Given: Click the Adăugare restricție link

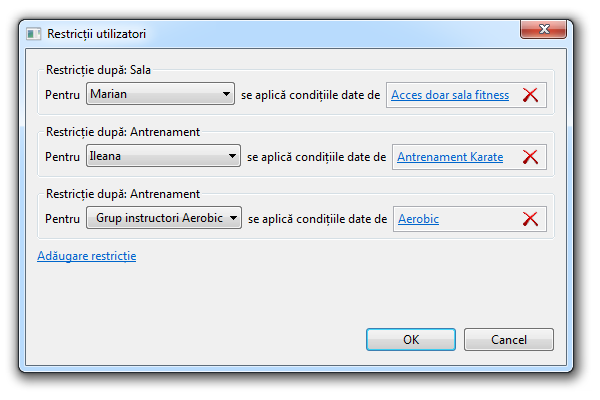Looking at the screenshot, I should click(86, 256).
